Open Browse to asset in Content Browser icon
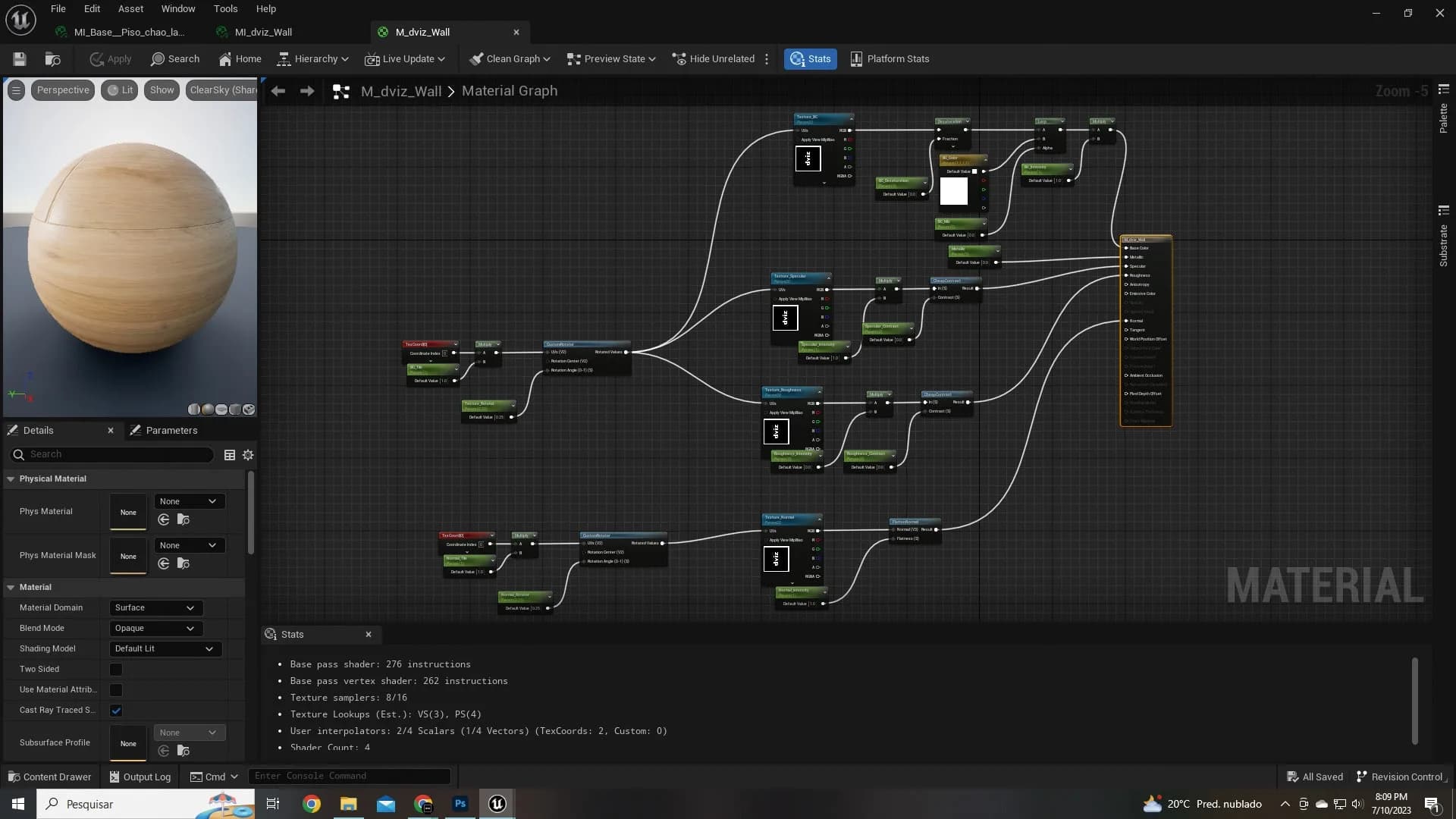 [52, 59]
